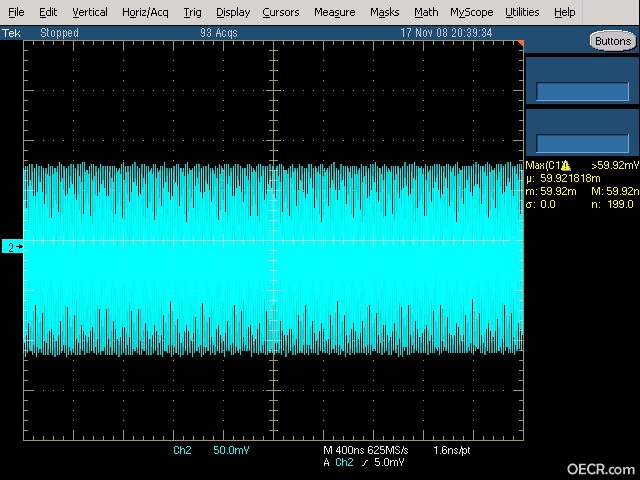
Task: Click the lower blank control field
Action: tap(582, 144)
